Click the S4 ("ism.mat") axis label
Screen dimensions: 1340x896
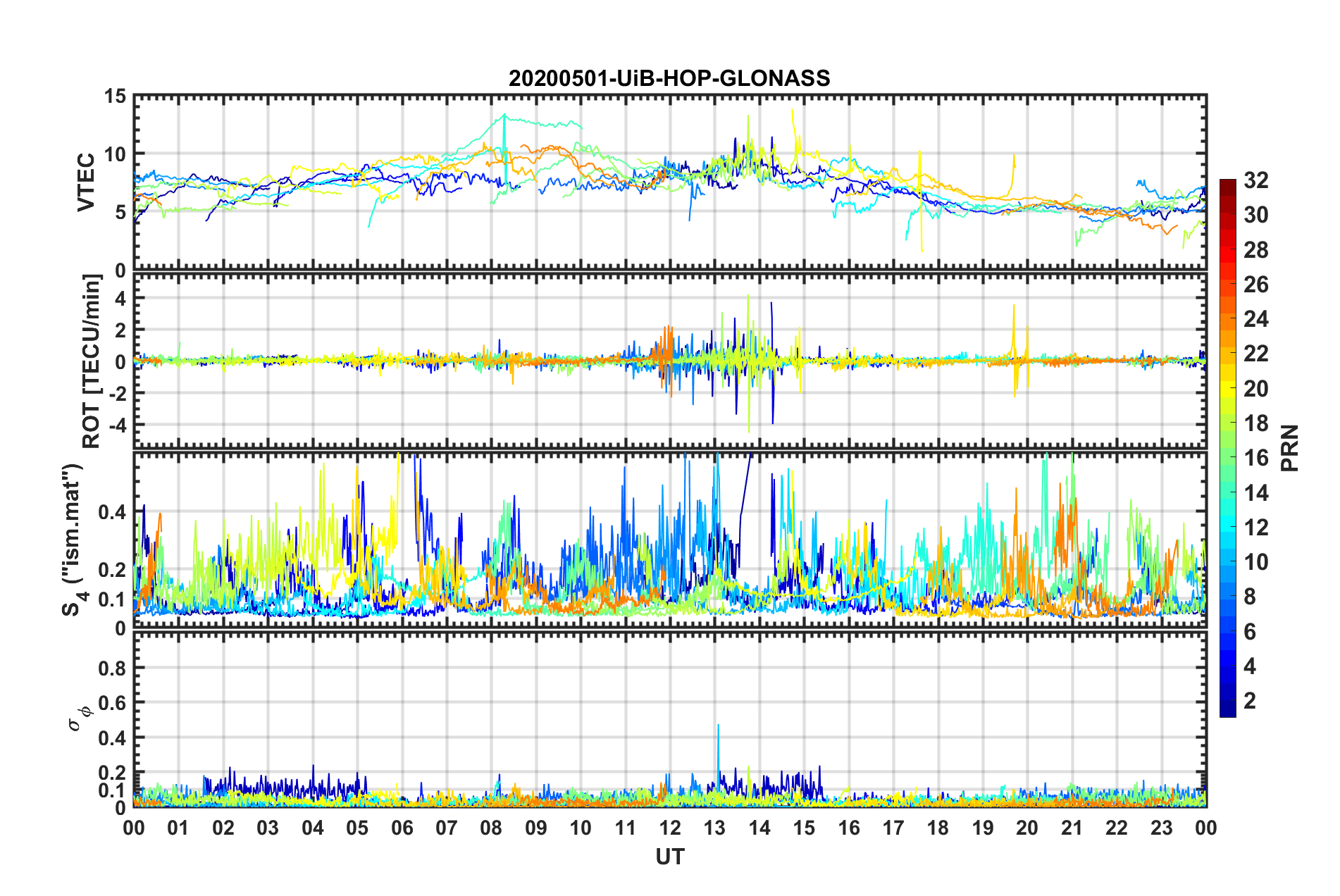[x=73, y=540]
